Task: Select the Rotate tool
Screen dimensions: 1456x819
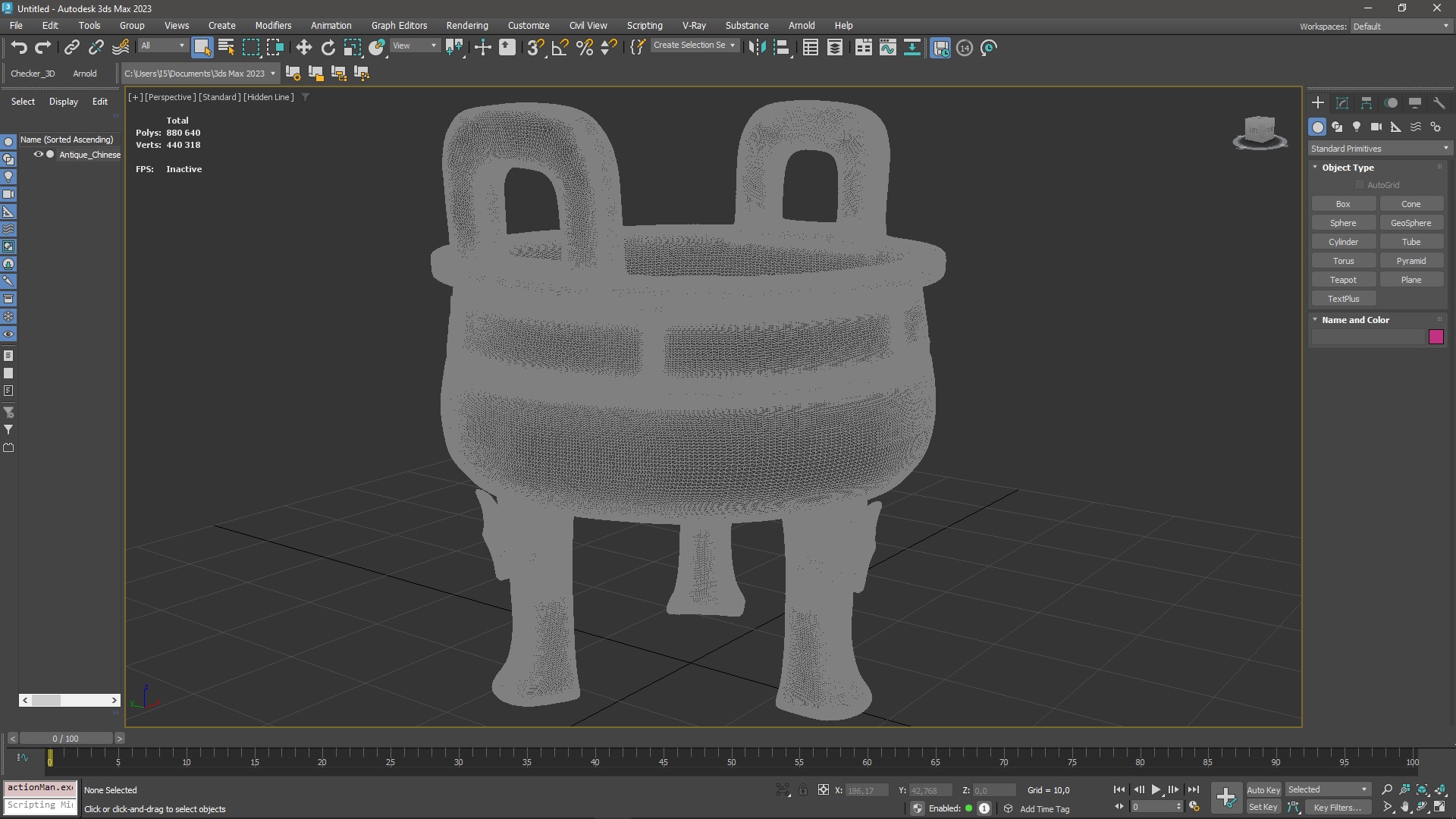Action: pyautogui.click(x=328, y=48)
